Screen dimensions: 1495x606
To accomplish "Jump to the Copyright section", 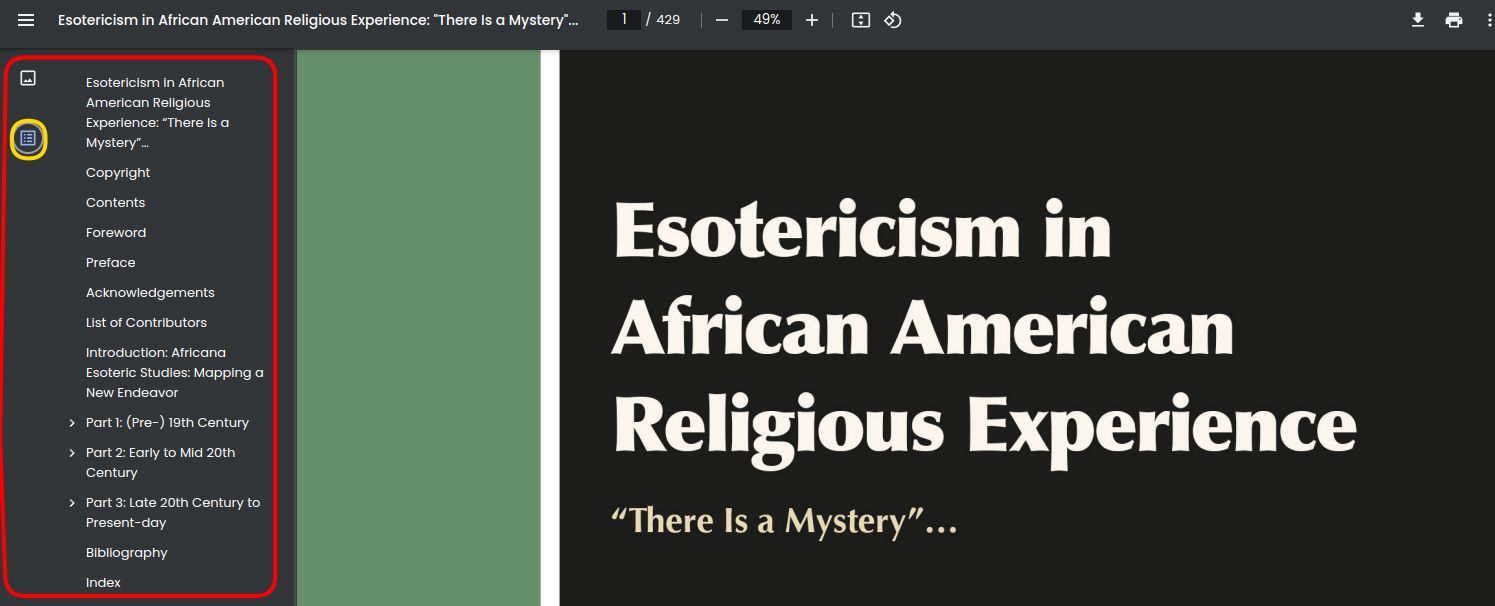I will pos(118,173).
